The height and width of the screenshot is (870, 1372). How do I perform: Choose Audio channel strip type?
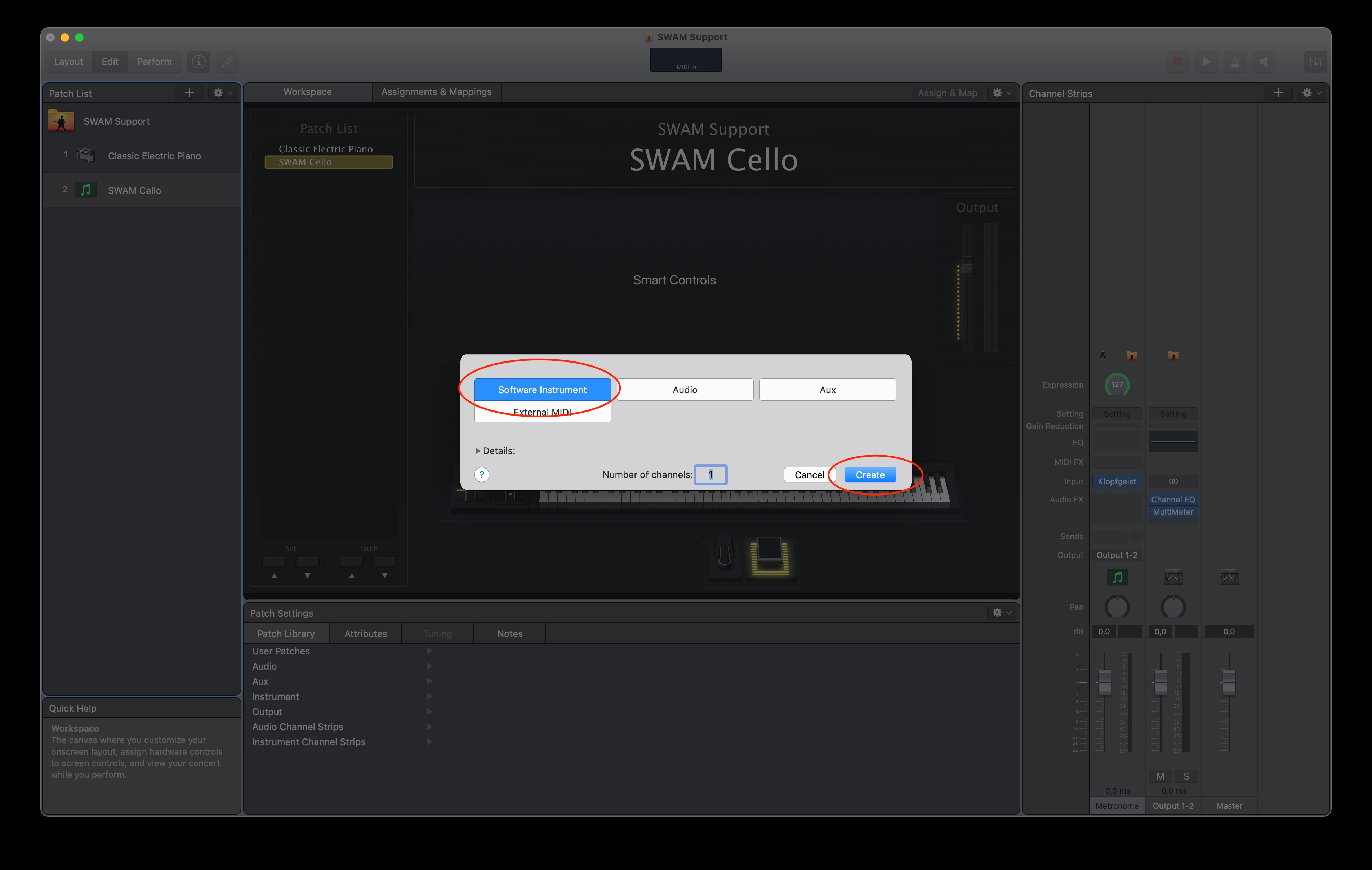685,390
